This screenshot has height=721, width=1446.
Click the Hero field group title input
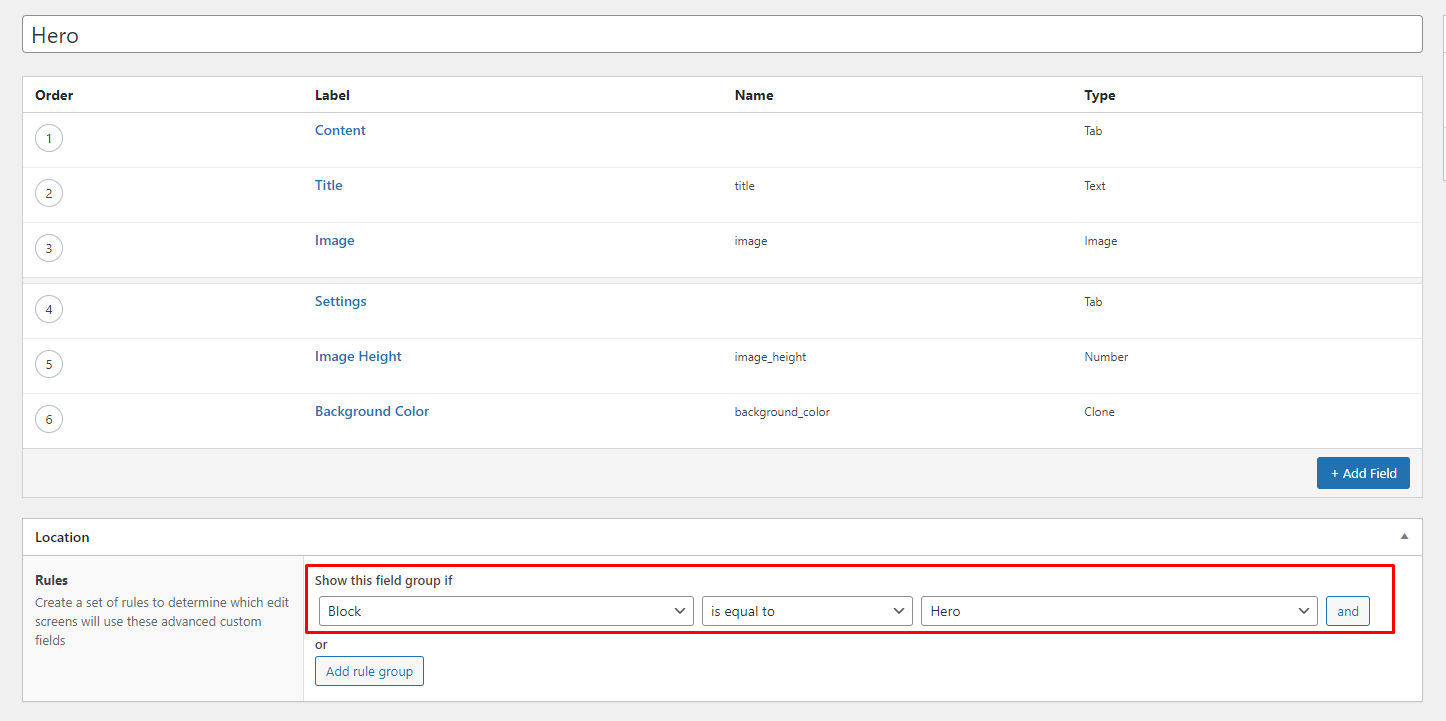pos(721,35)
